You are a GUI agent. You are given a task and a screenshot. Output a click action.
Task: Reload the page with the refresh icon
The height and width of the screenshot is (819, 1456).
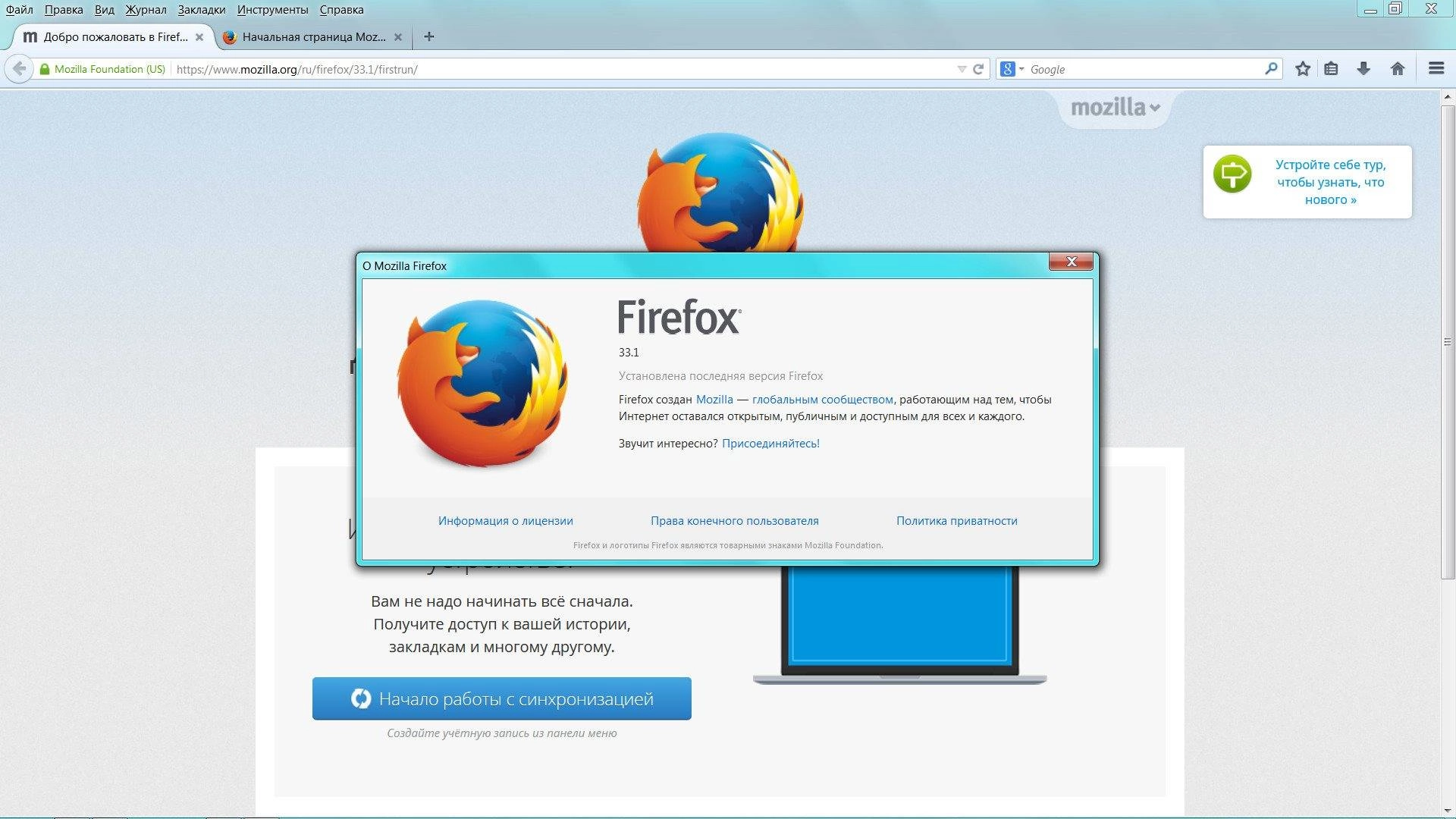[x=978, y=69]
